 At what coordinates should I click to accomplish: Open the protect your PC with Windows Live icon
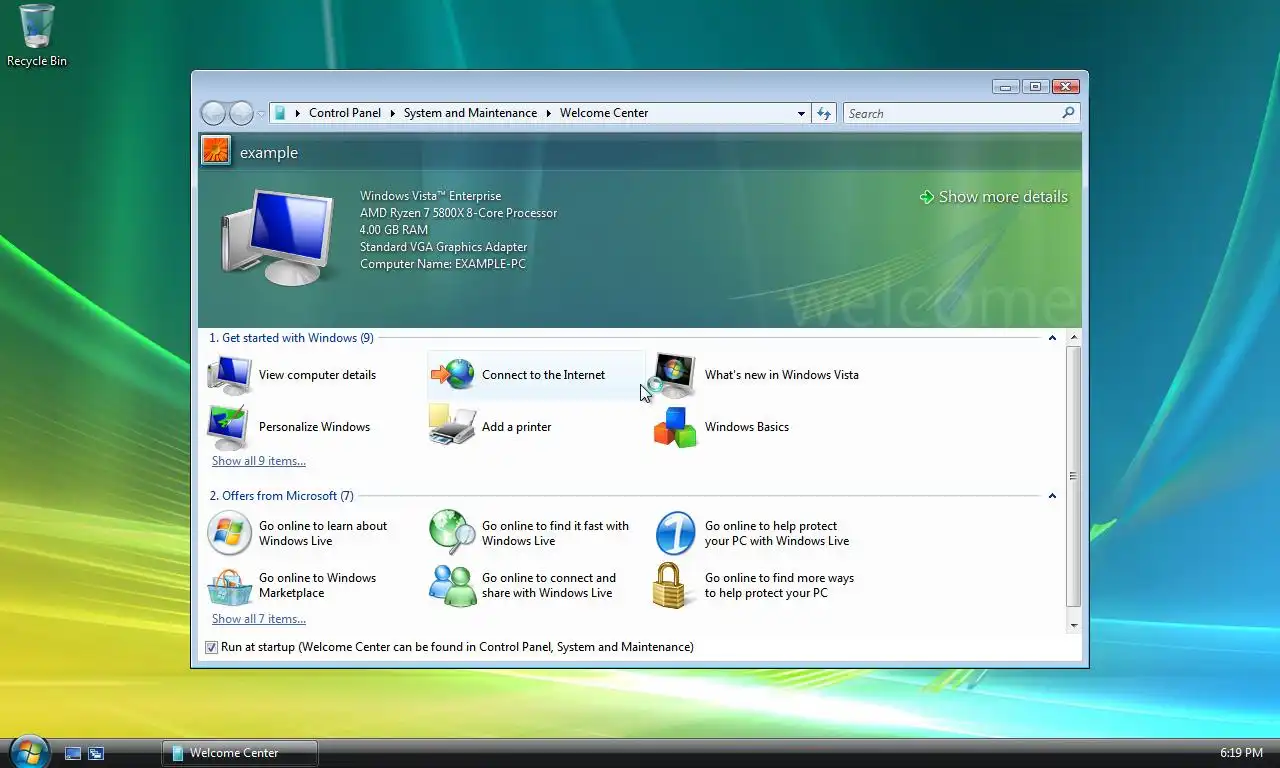[x=675, y=533]
